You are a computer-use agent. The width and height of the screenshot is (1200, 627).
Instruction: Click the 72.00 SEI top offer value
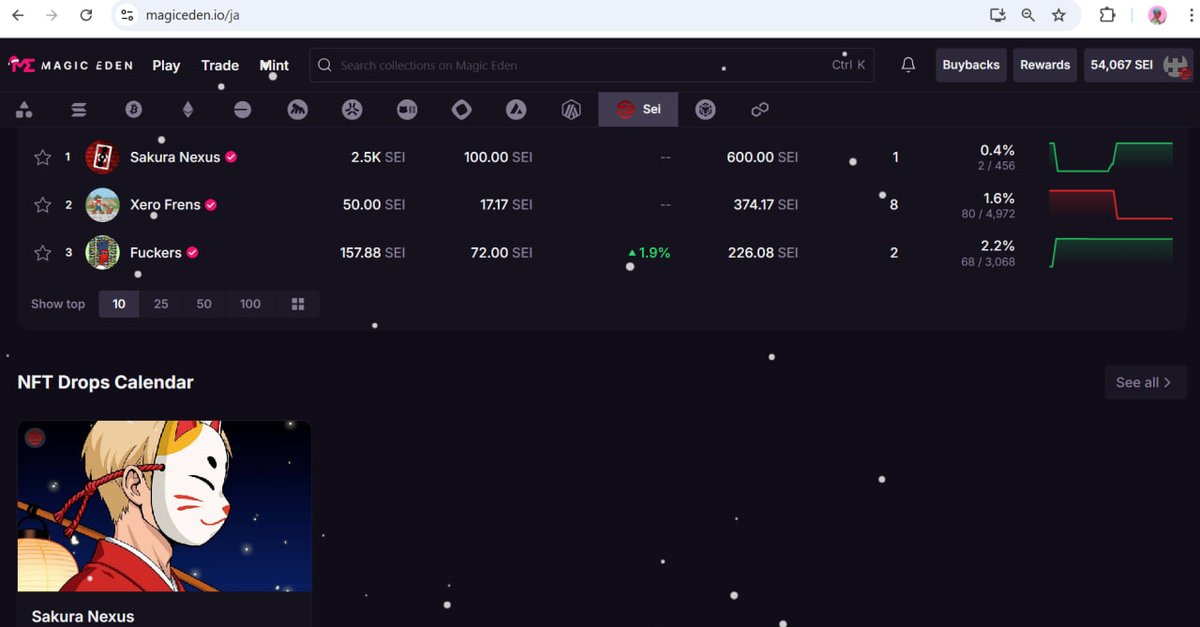(502, 253)
